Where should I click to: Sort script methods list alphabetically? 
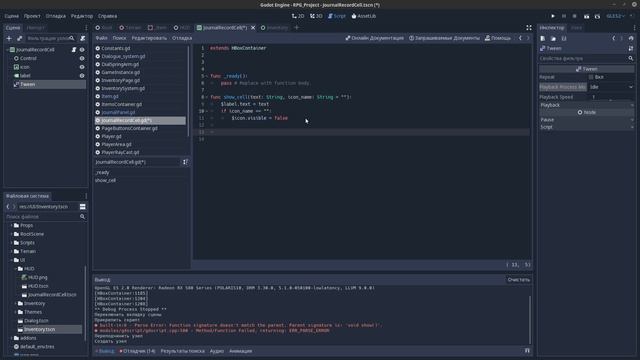tap(185, 162)
